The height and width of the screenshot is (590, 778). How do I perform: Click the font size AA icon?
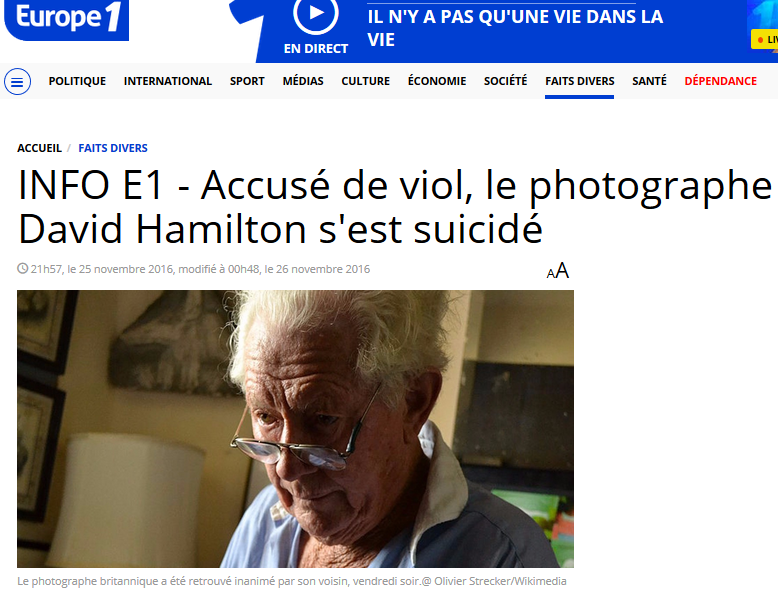(x=558, y=271)
